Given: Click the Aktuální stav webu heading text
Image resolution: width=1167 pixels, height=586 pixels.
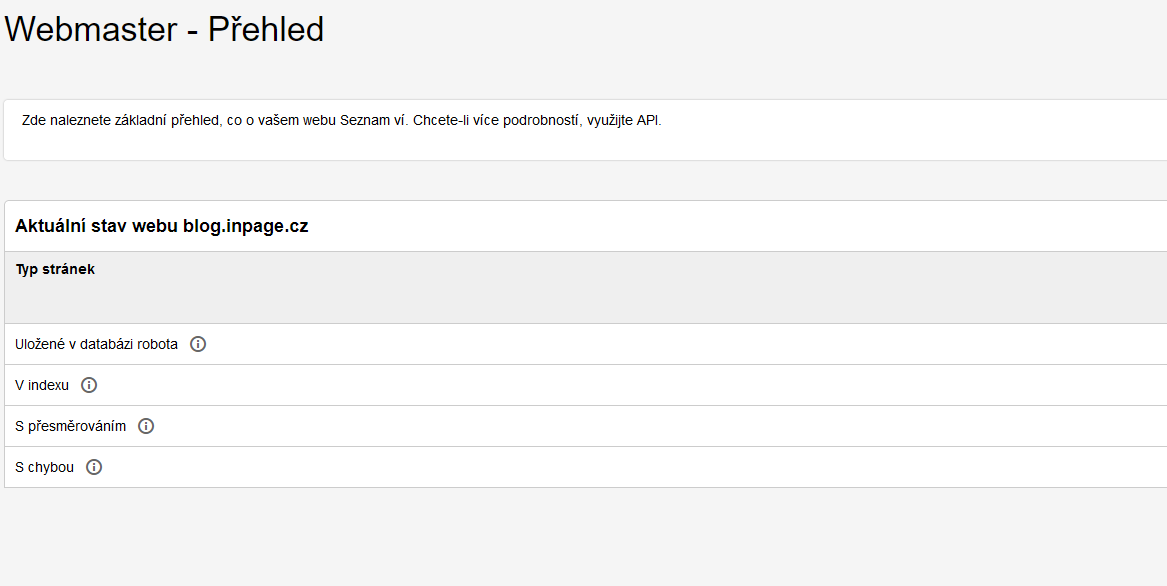Looking at the screenshot, I should click(97, 226).
